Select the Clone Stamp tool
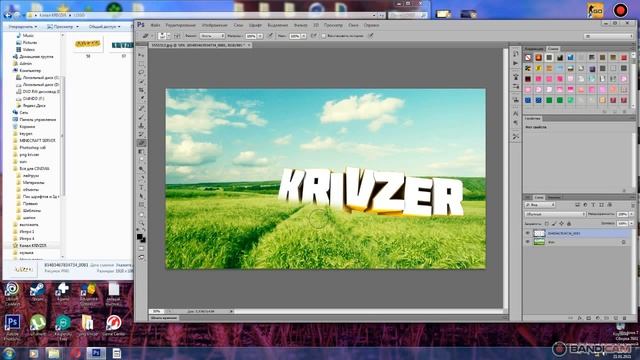This screenshot has height=360, width=640. pyautogui.click(x=141, y=126)
